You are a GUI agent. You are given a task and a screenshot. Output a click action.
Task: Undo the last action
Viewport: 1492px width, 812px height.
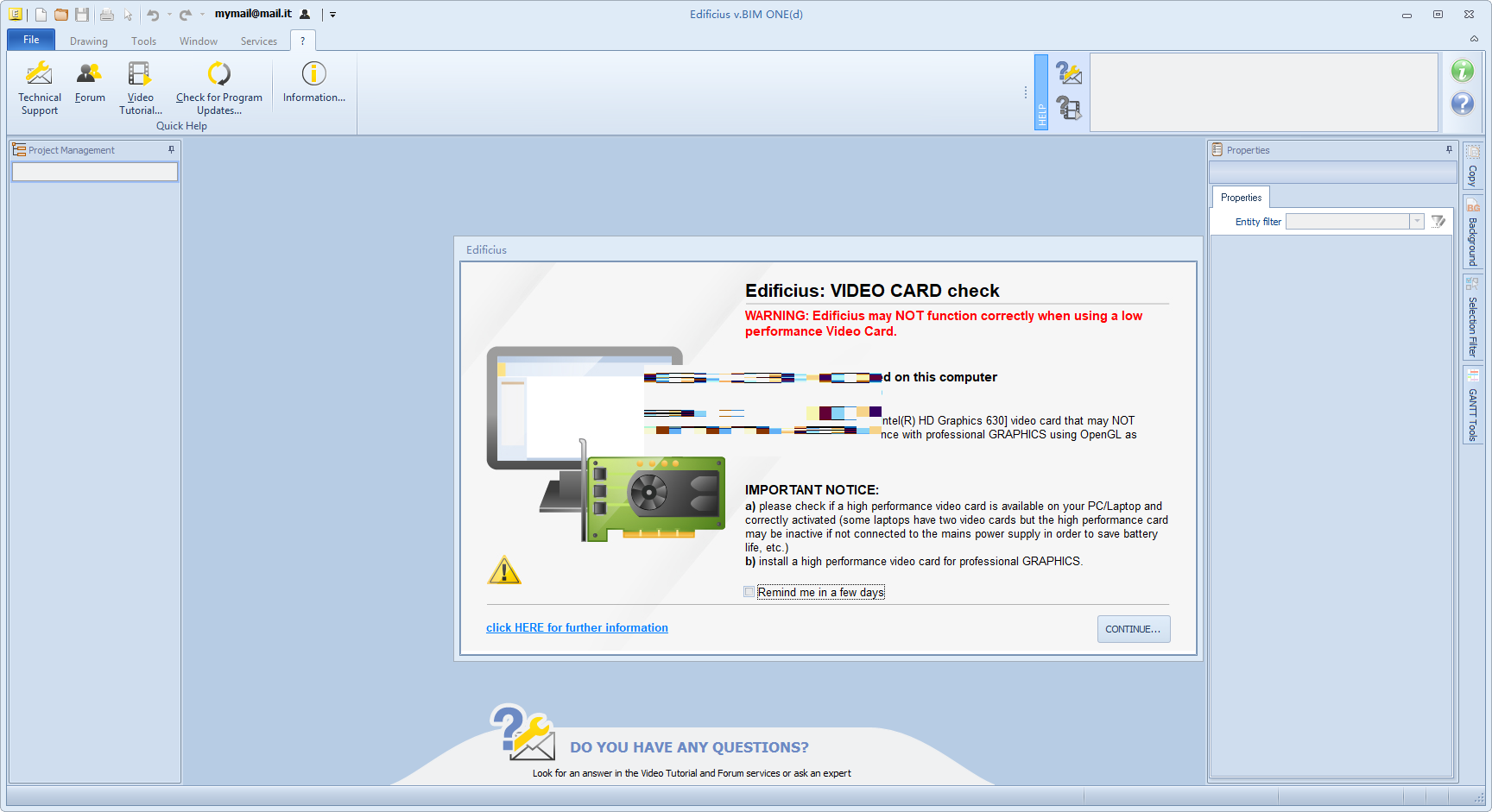[153, 14]
